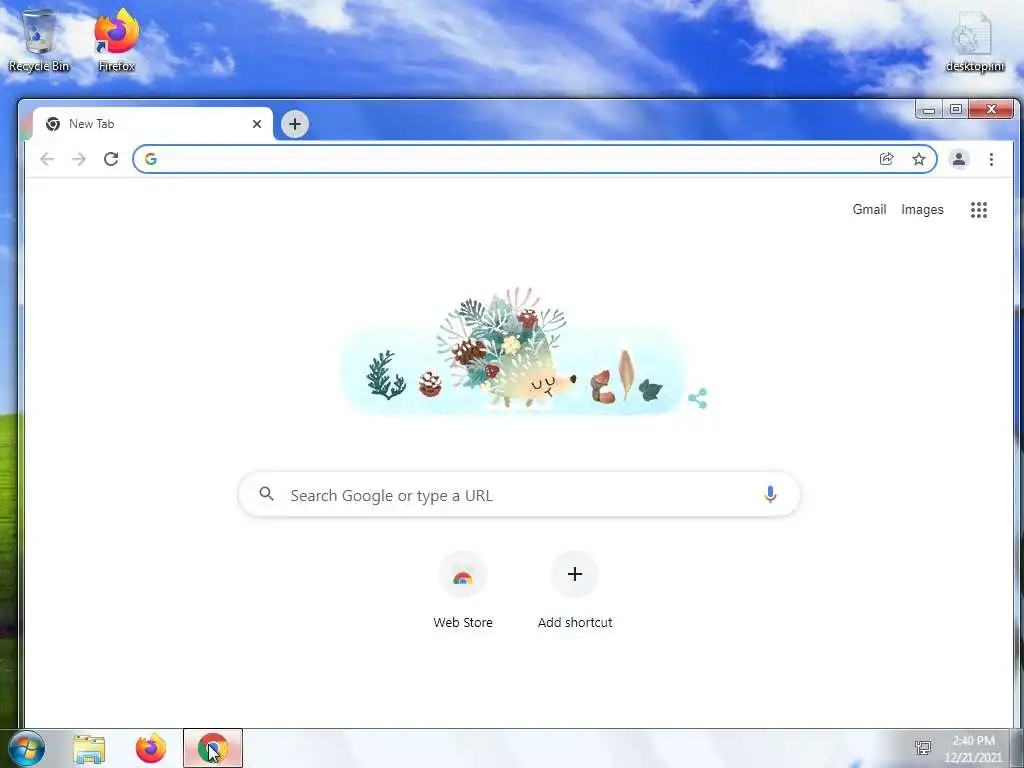Open the network tray icon
Screen dimensions: 1024x768
pyautogui.click(x=923, y=748)
